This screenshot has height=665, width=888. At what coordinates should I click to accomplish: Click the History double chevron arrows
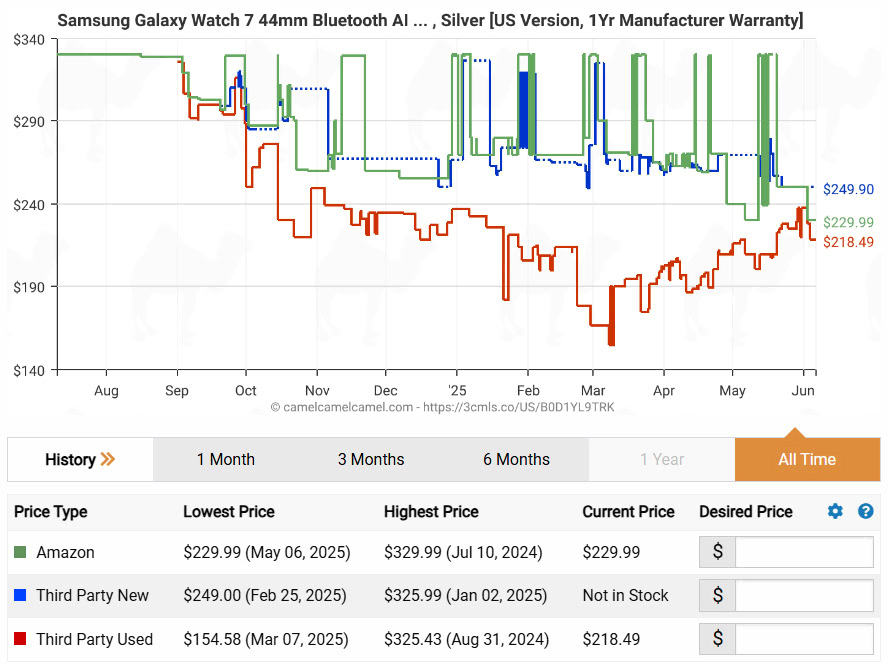click(108, 460)
